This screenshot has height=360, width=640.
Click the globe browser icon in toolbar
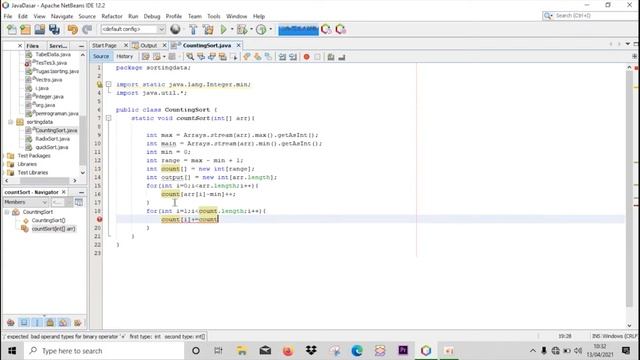pyautogui.click(x=175, y=29)
